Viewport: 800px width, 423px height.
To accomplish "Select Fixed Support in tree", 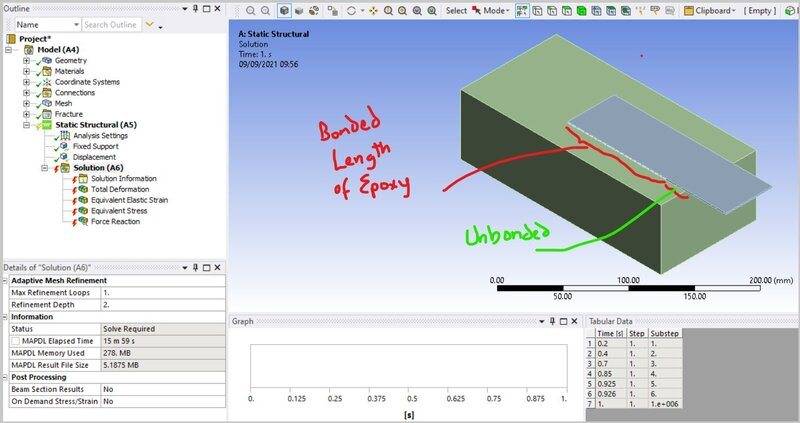I will click(x=95, y=146).
